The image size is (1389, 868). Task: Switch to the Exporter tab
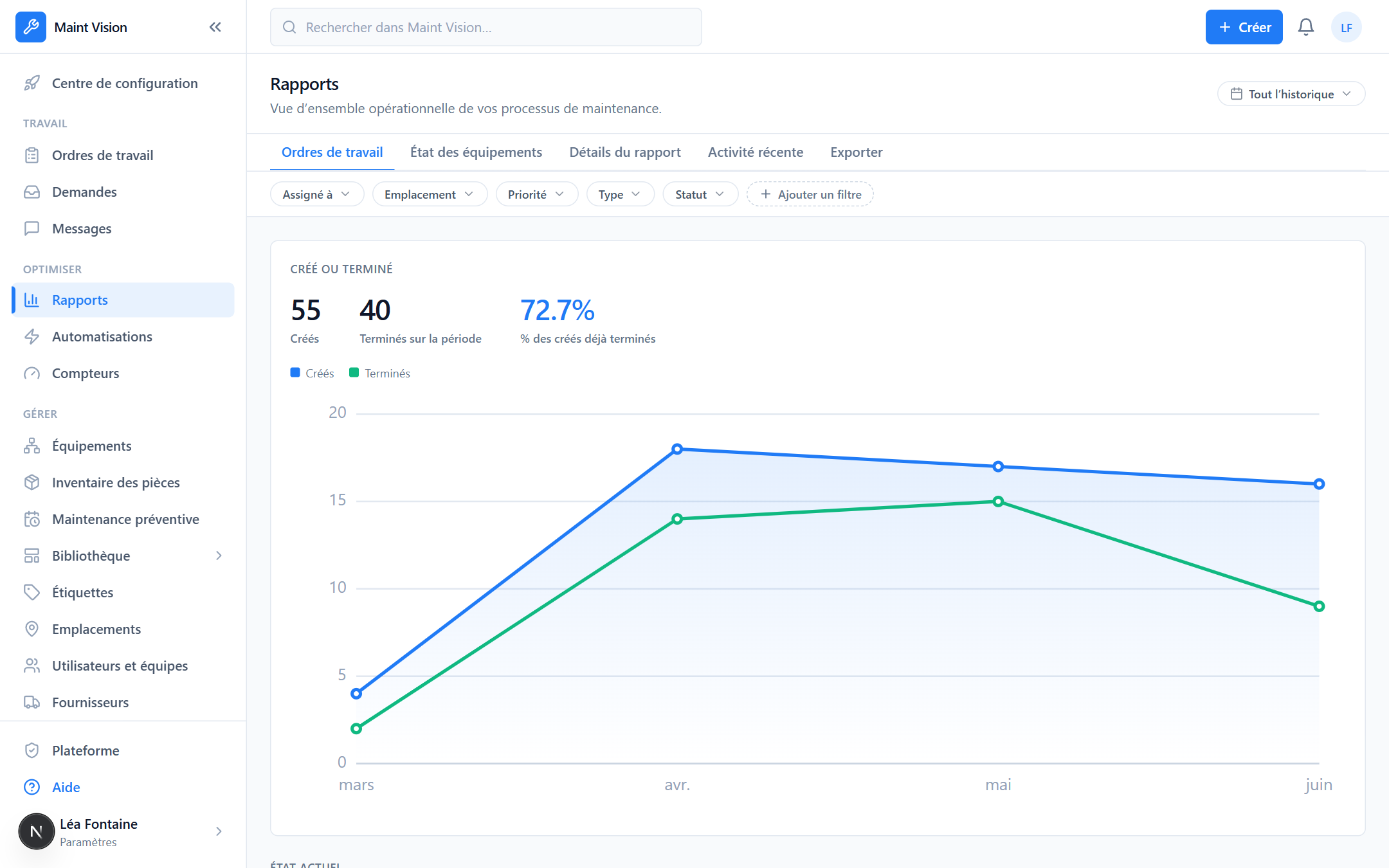click(x=856, y=152)
